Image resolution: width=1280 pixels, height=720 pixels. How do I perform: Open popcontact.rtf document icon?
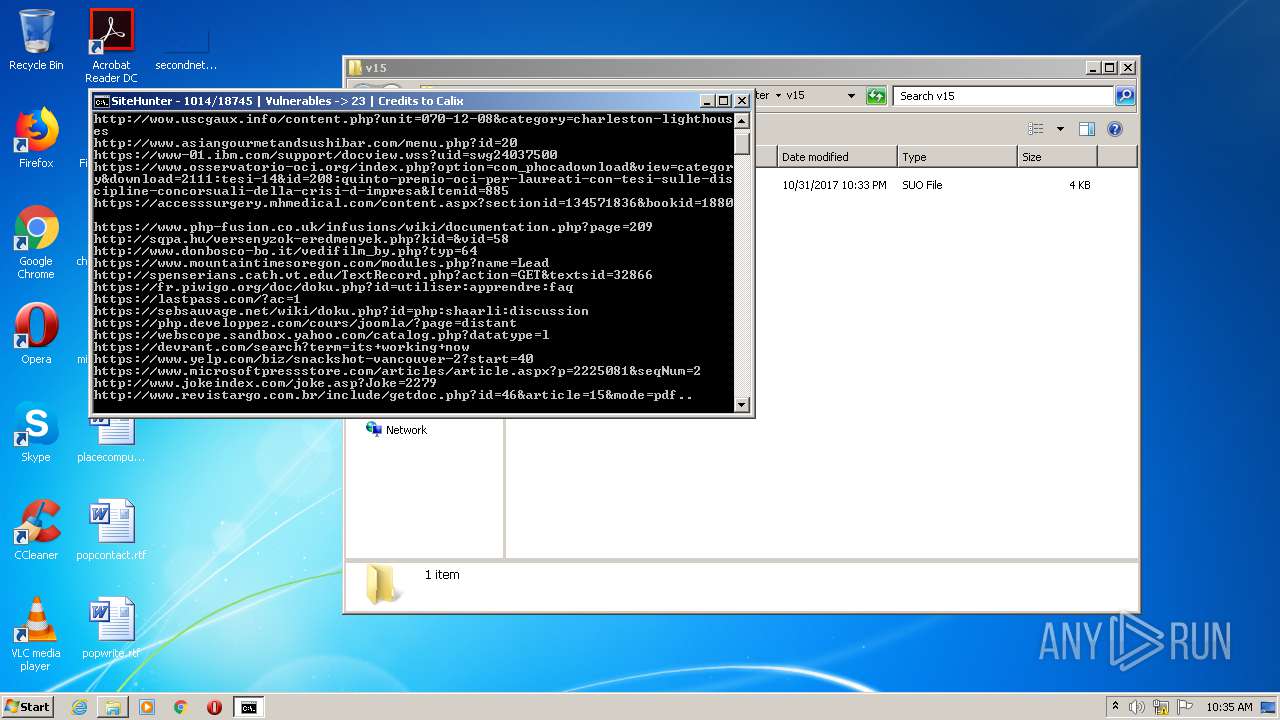click(111, 530)
